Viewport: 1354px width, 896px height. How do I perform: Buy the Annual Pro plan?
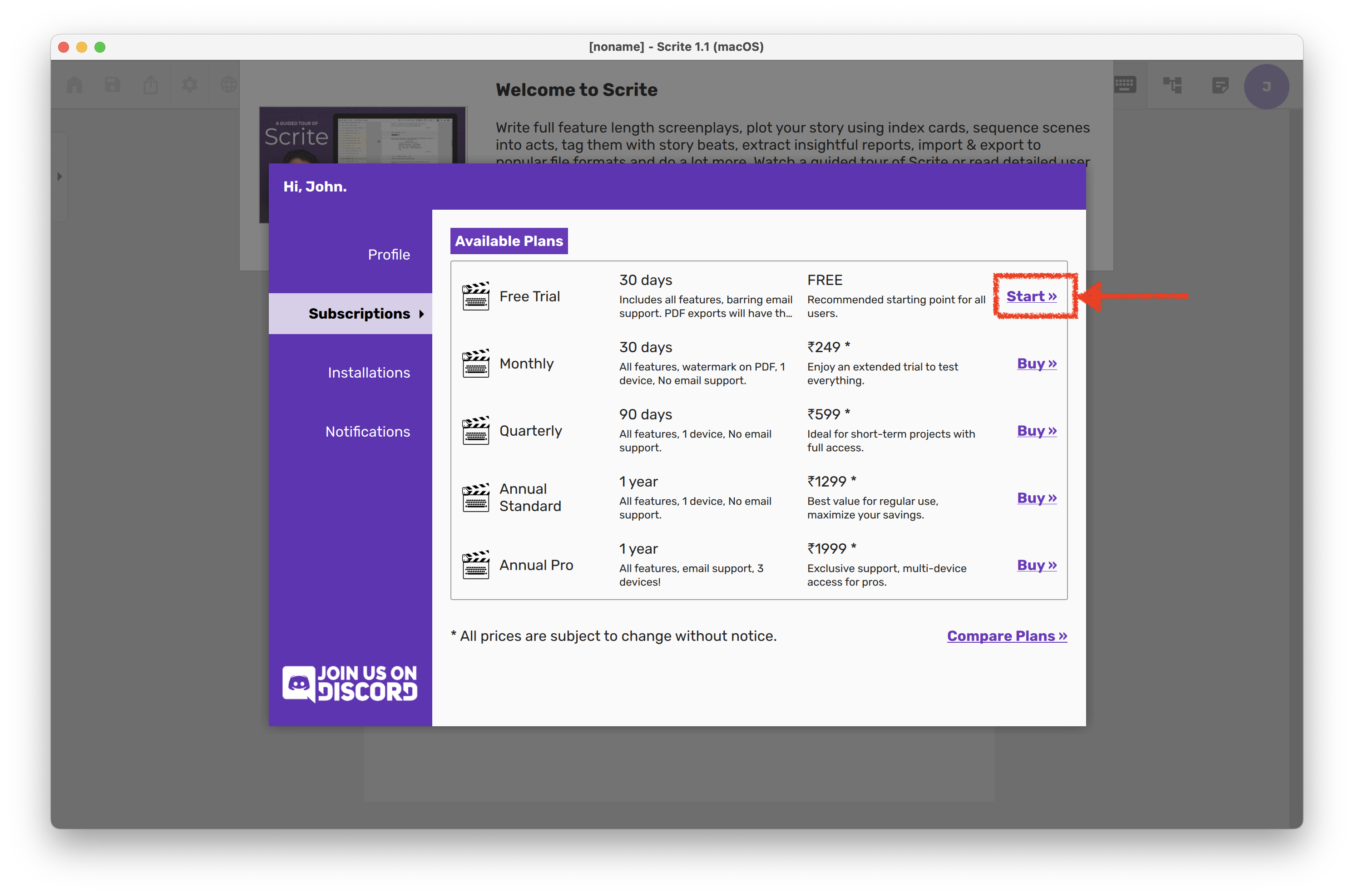(1037, 565)
